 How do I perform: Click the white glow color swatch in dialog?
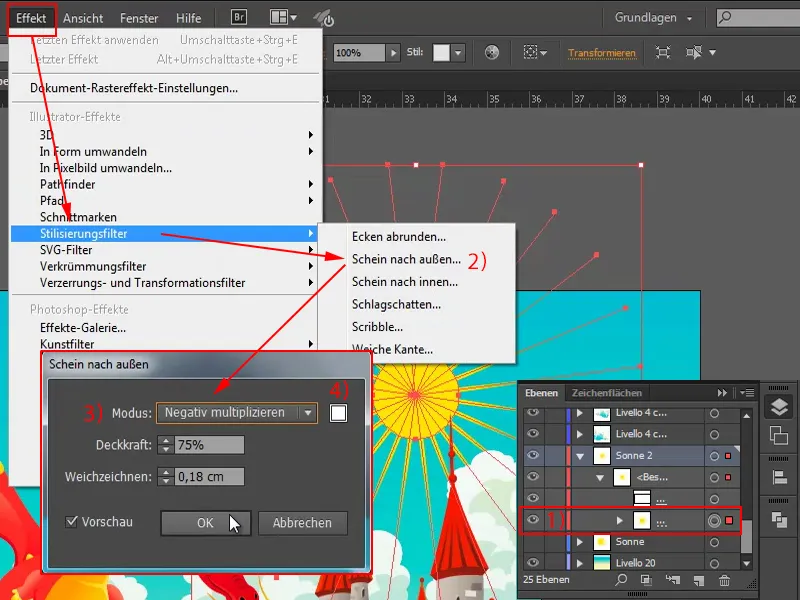coord(338,413)
